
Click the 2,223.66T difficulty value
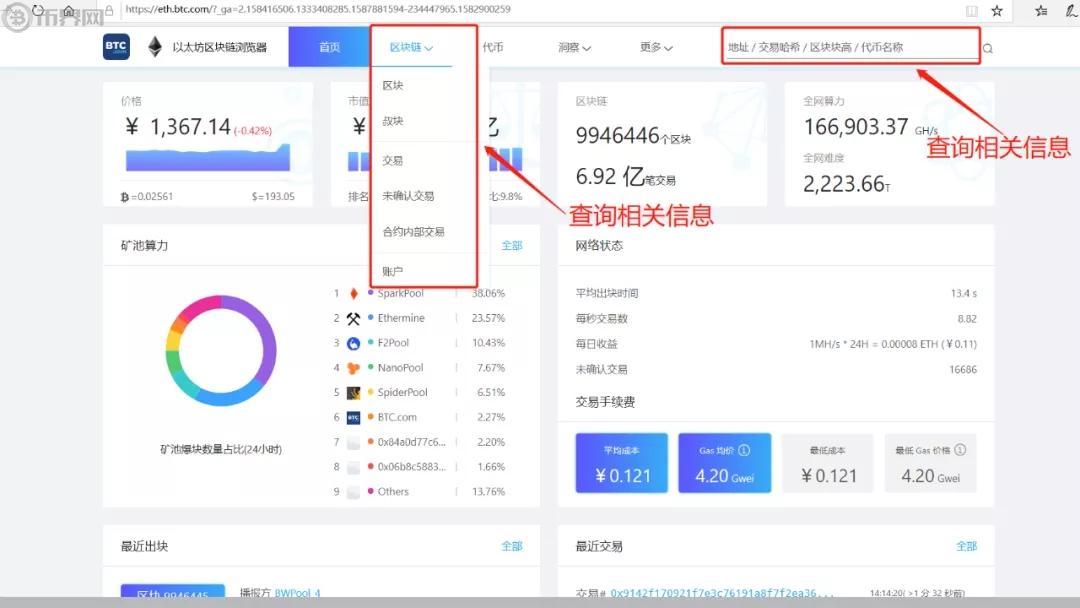pyautogui.click(x=847, y=184)
